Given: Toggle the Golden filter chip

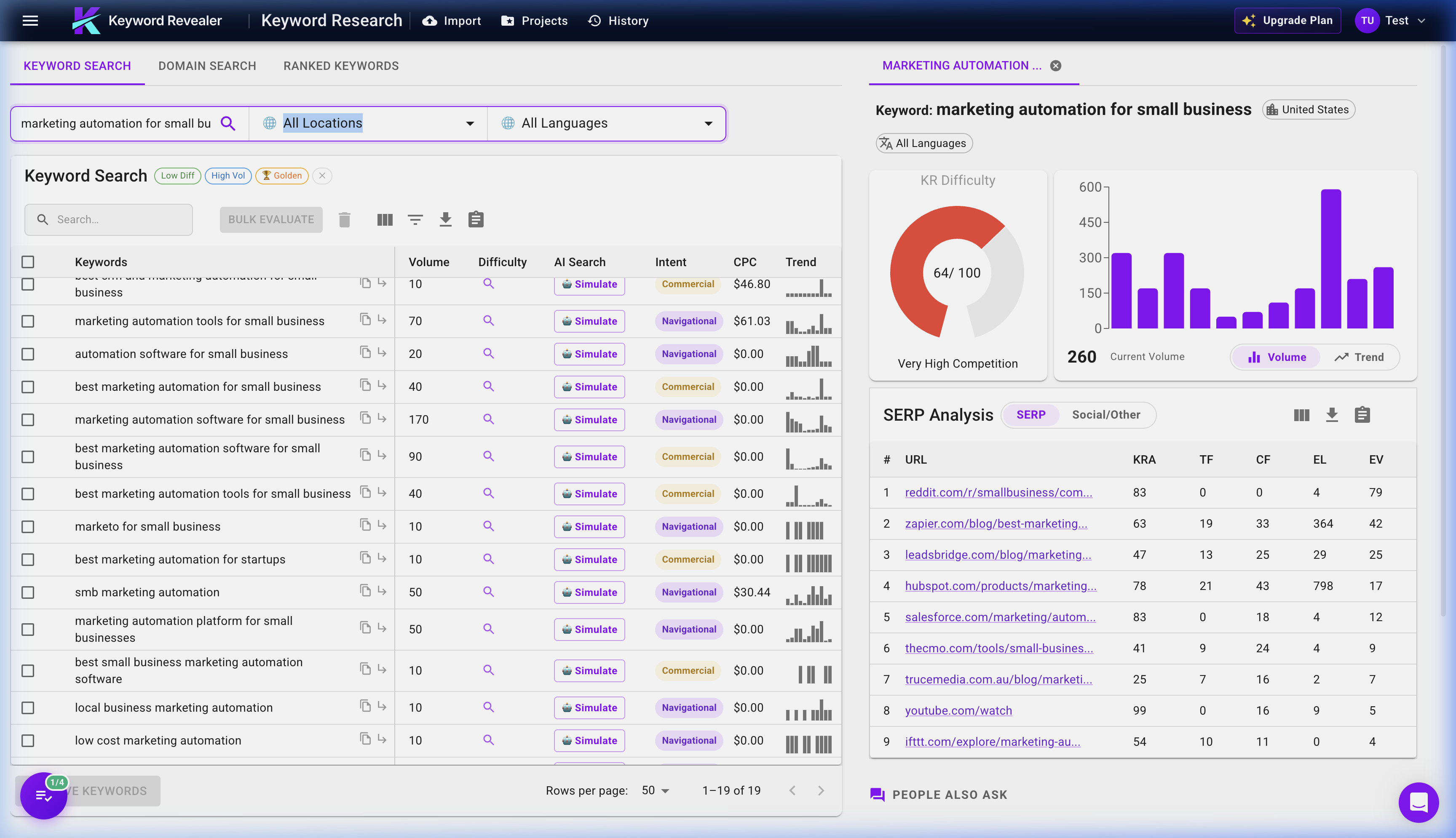Looking at the screenshot, I should 282,176.
